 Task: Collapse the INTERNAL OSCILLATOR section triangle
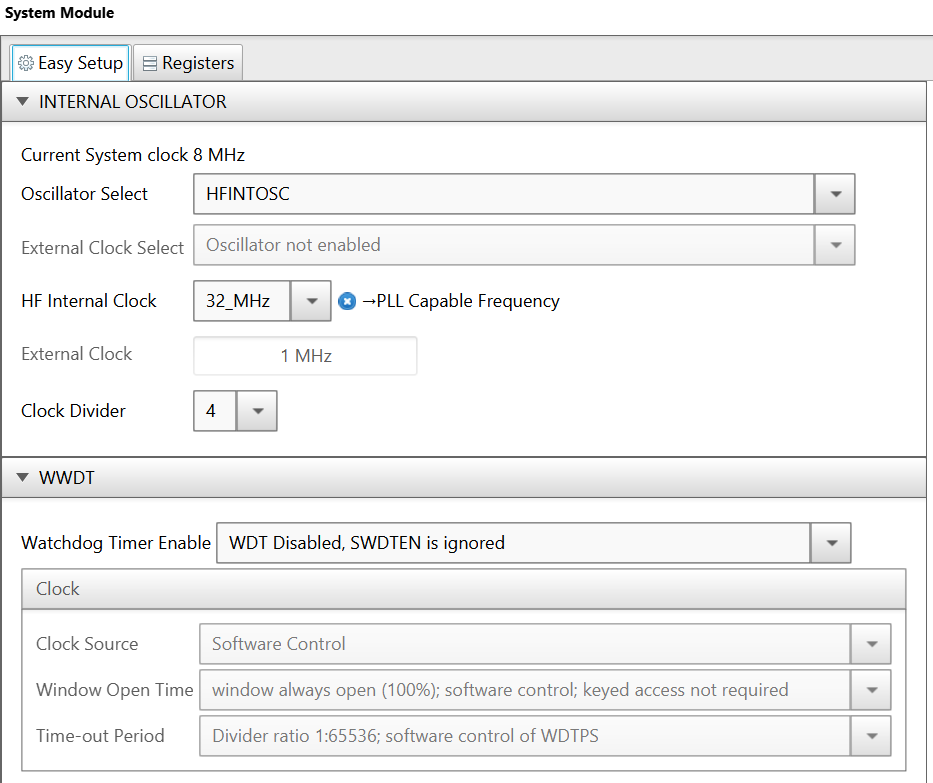pos(23,102)
